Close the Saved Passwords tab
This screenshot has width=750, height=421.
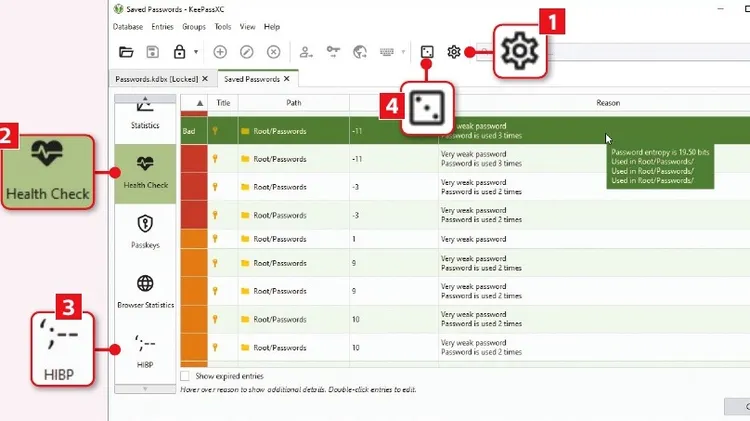[x=287, y=78]
